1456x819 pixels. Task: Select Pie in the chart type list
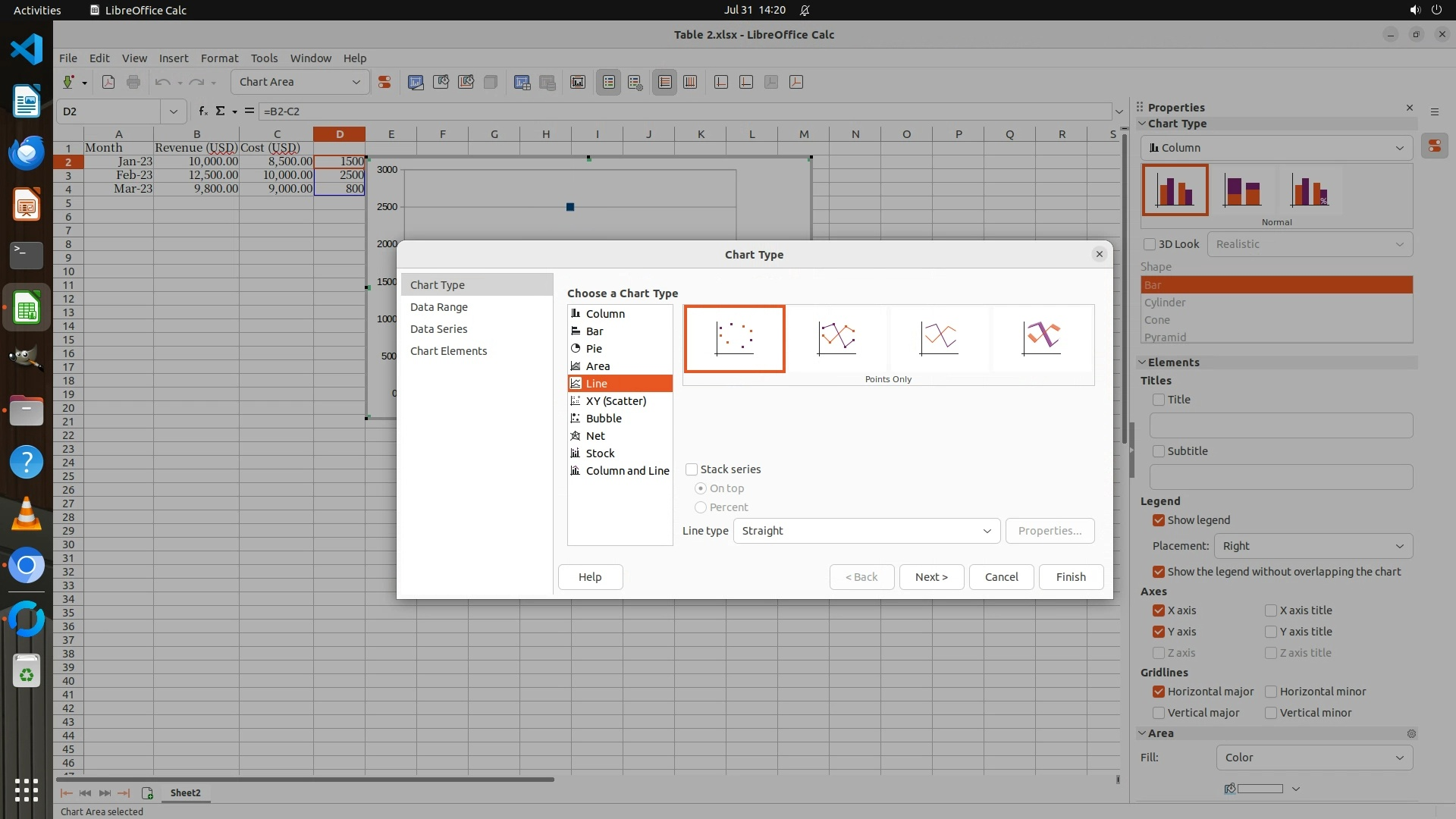pos(594,349)
